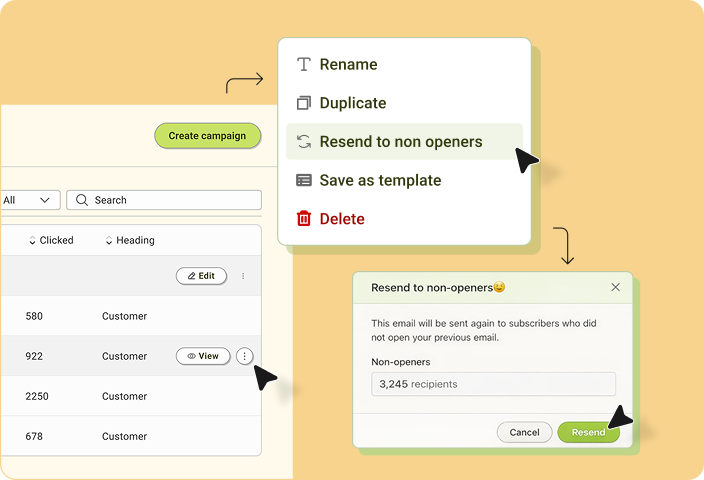The width and height of the screenshot is (704, 480).
Task: Click the Edit button with pencil
Action: tap(201, 276)
